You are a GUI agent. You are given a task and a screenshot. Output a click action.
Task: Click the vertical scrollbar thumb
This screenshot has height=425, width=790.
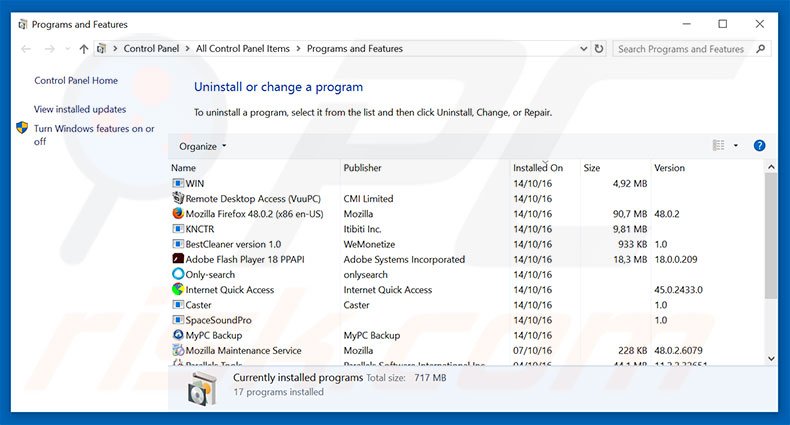point(771,236)
